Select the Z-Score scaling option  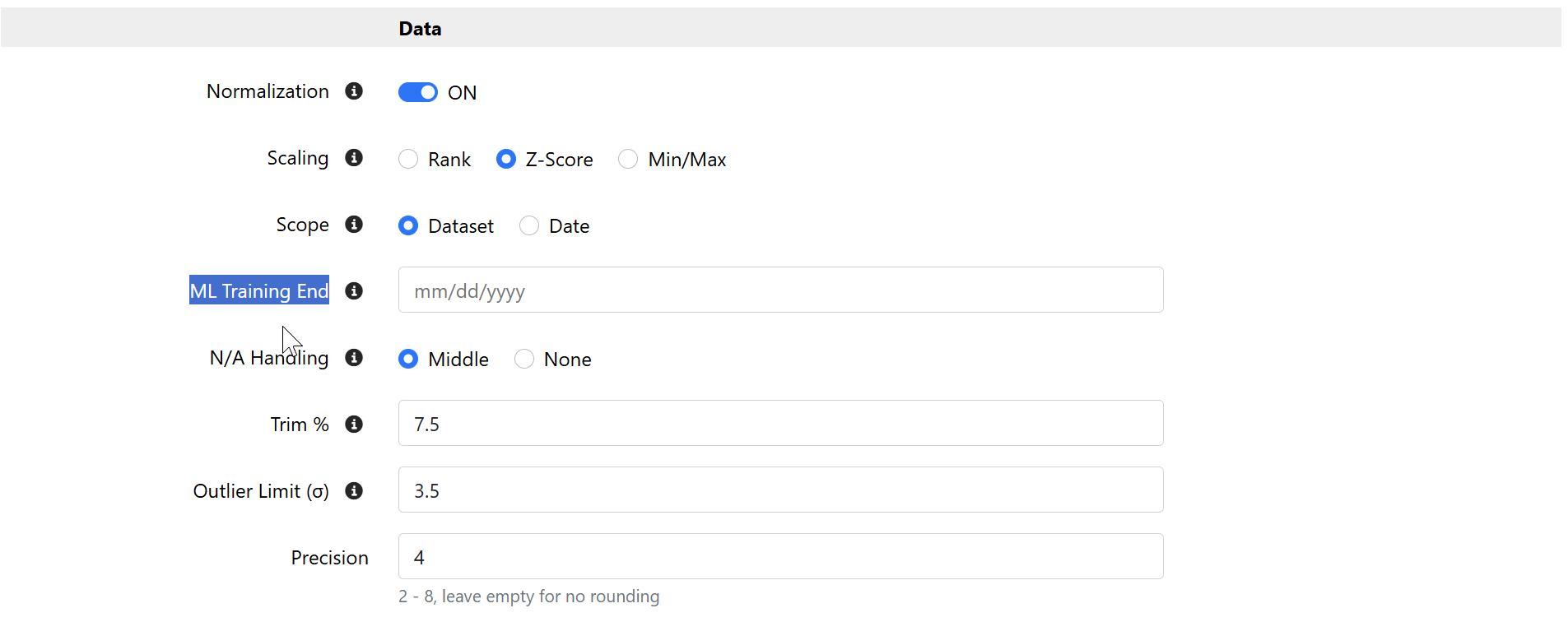coord(506,159)
